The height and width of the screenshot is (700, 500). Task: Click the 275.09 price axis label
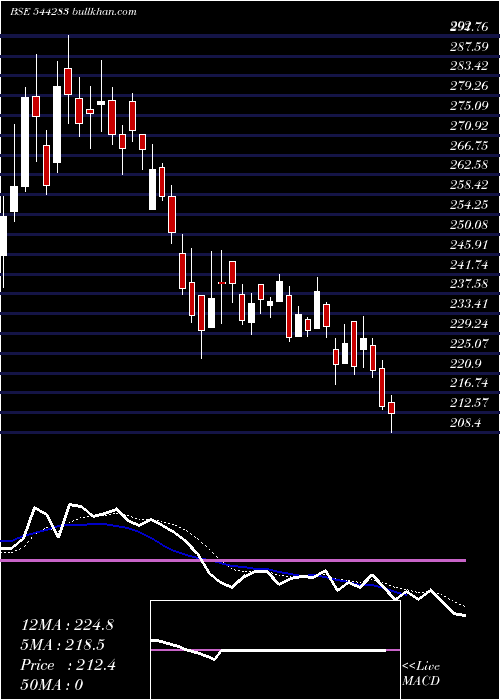469,106
